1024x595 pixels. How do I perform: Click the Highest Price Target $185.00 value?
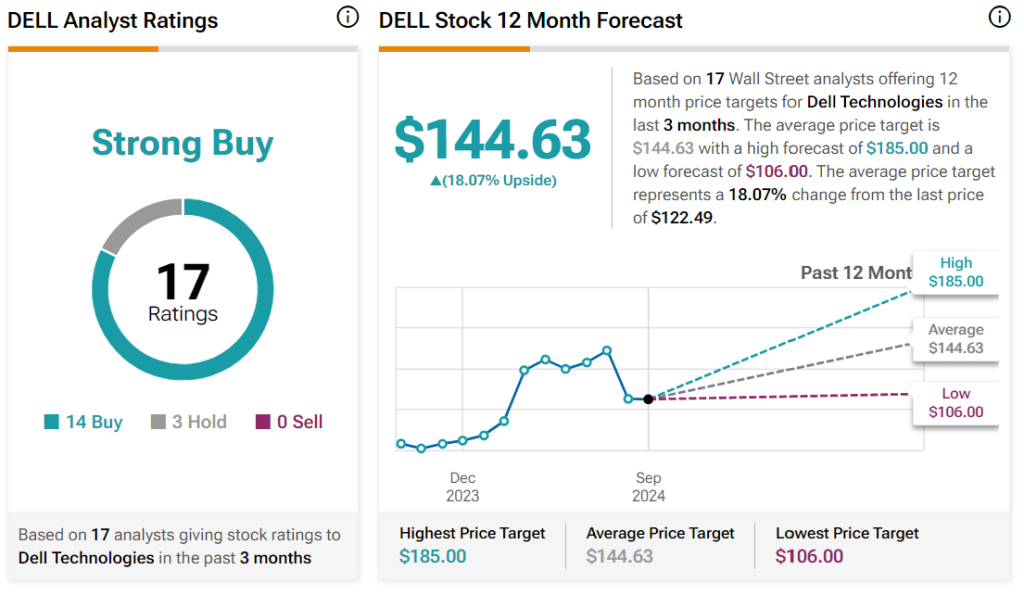[x=433, y=556]
